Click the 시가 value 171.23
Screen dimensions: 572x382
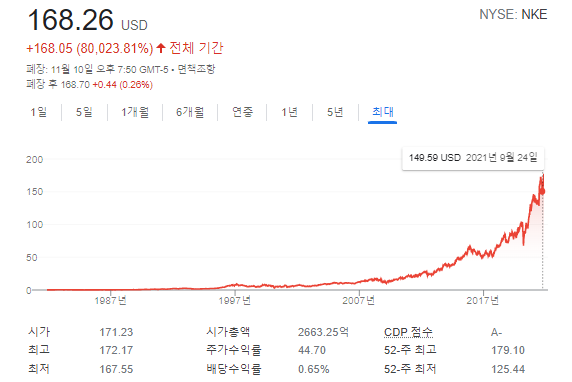[116, 332]
